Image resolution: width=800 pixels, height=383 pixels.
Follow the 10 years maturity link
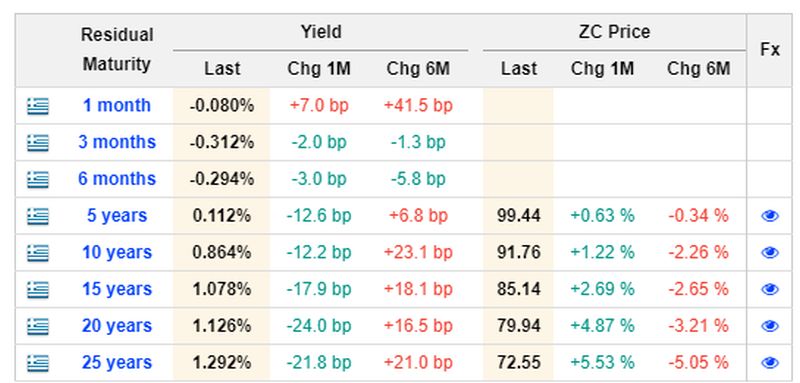[117, 252]
